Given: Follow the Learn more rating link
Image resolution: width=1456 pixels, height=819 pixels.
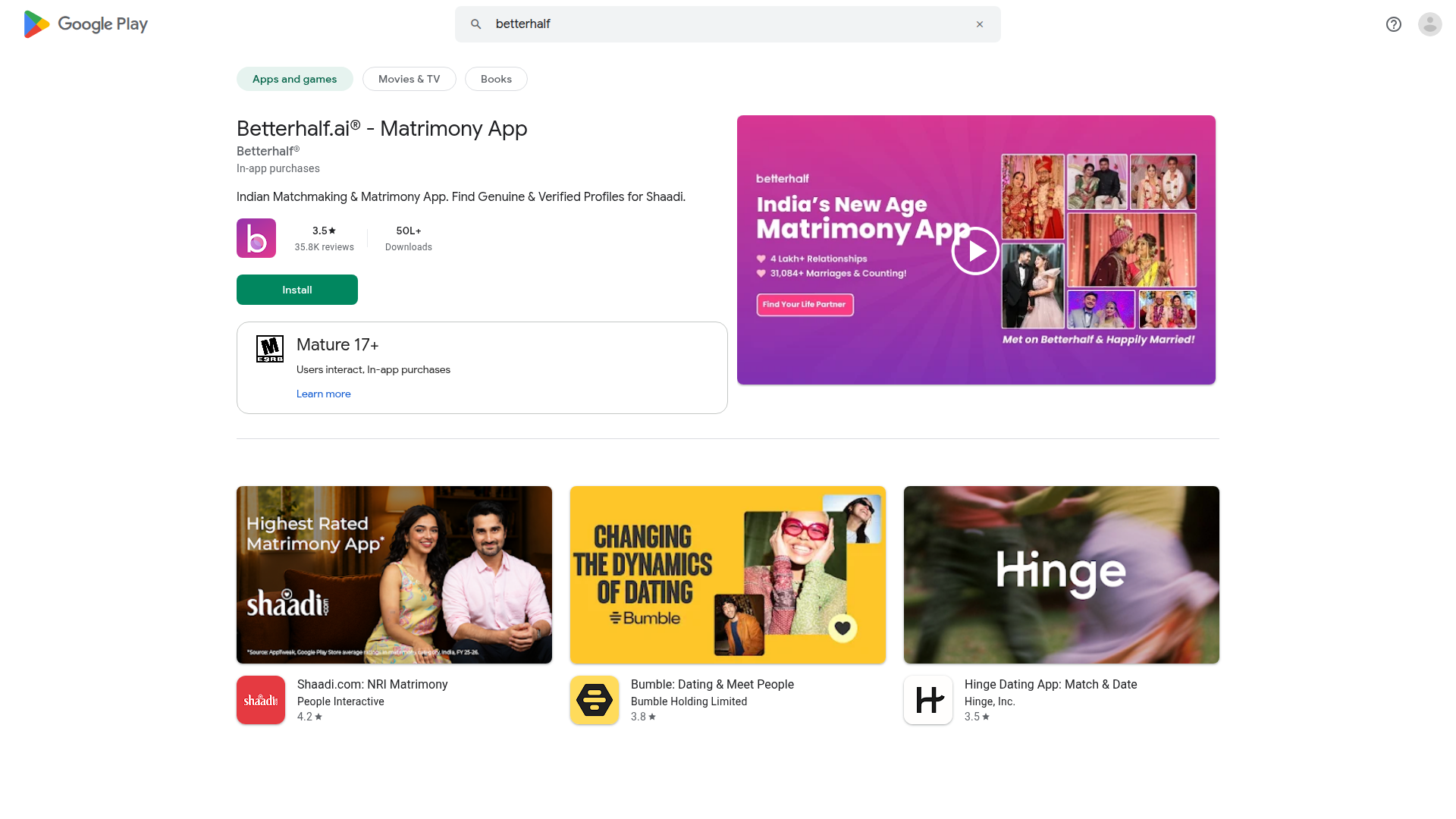Looking at the screenshot, I should click(324, 394).
